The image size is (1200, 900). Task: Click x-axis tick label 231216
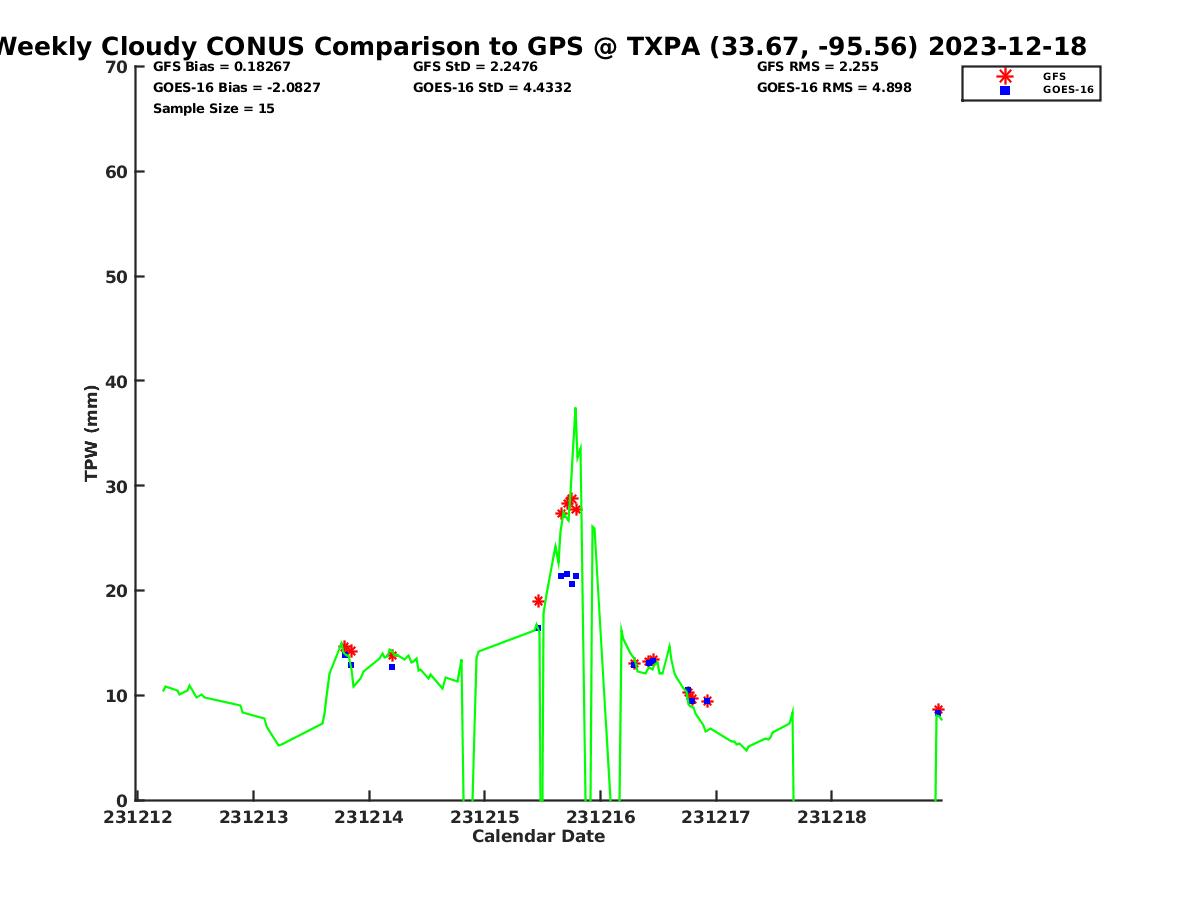point(600,817)
